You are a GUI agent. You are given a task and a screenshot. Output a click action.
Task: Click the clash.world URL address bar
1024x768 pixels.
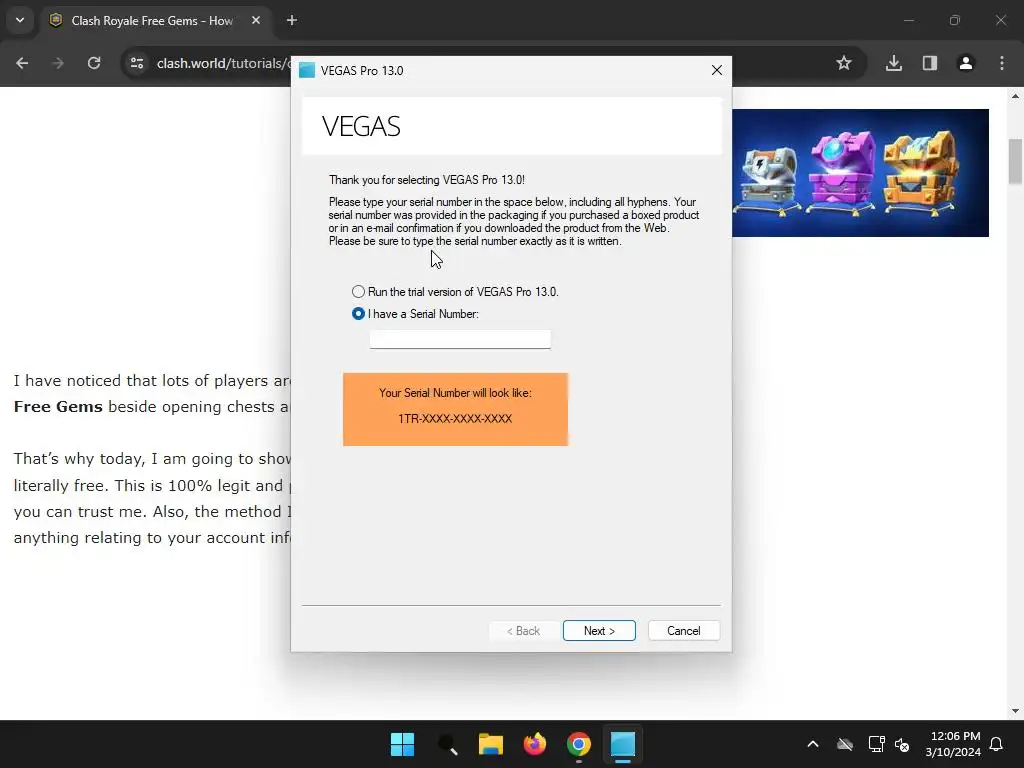pyautogui.click(x=222, y=63)
